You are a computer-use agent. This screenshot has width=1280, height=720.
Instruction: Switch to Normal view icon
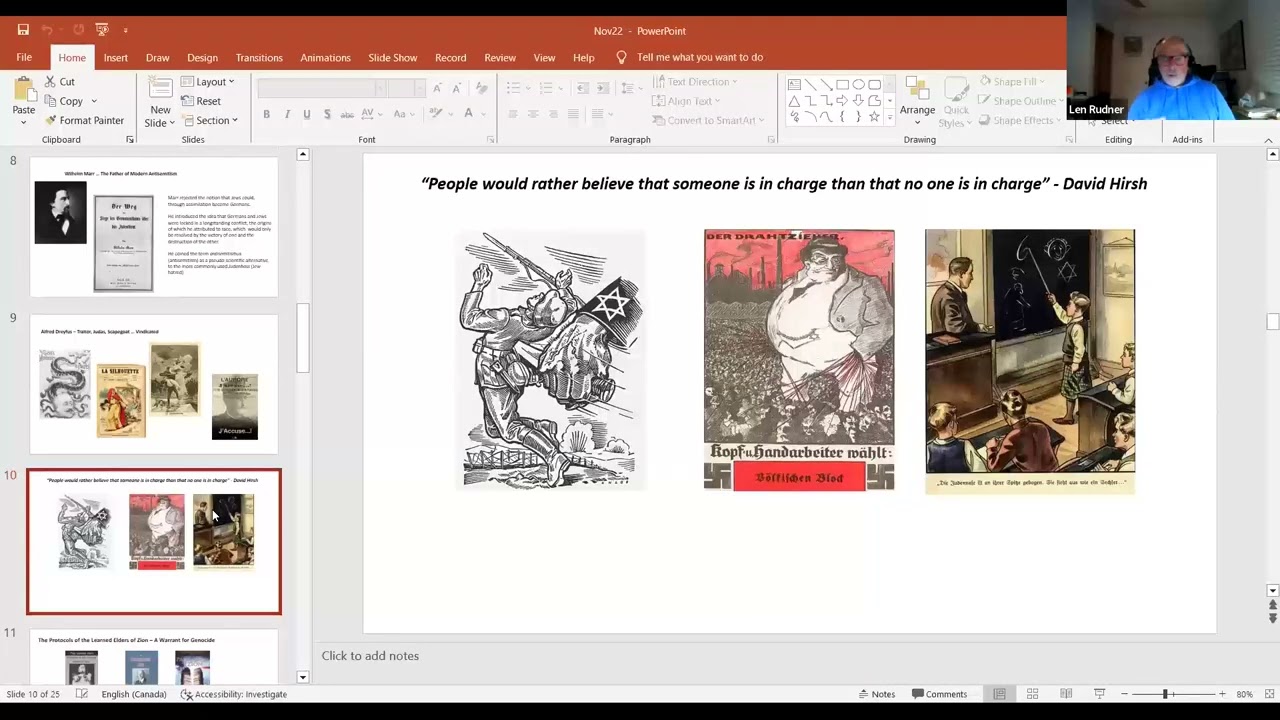pyautogui.click(x=999, y=694)
